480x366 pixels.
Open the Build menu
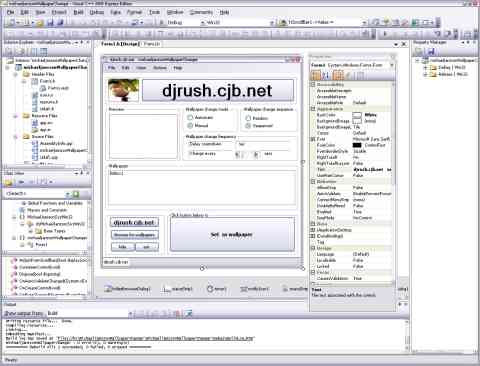click(x=78, y=12)
